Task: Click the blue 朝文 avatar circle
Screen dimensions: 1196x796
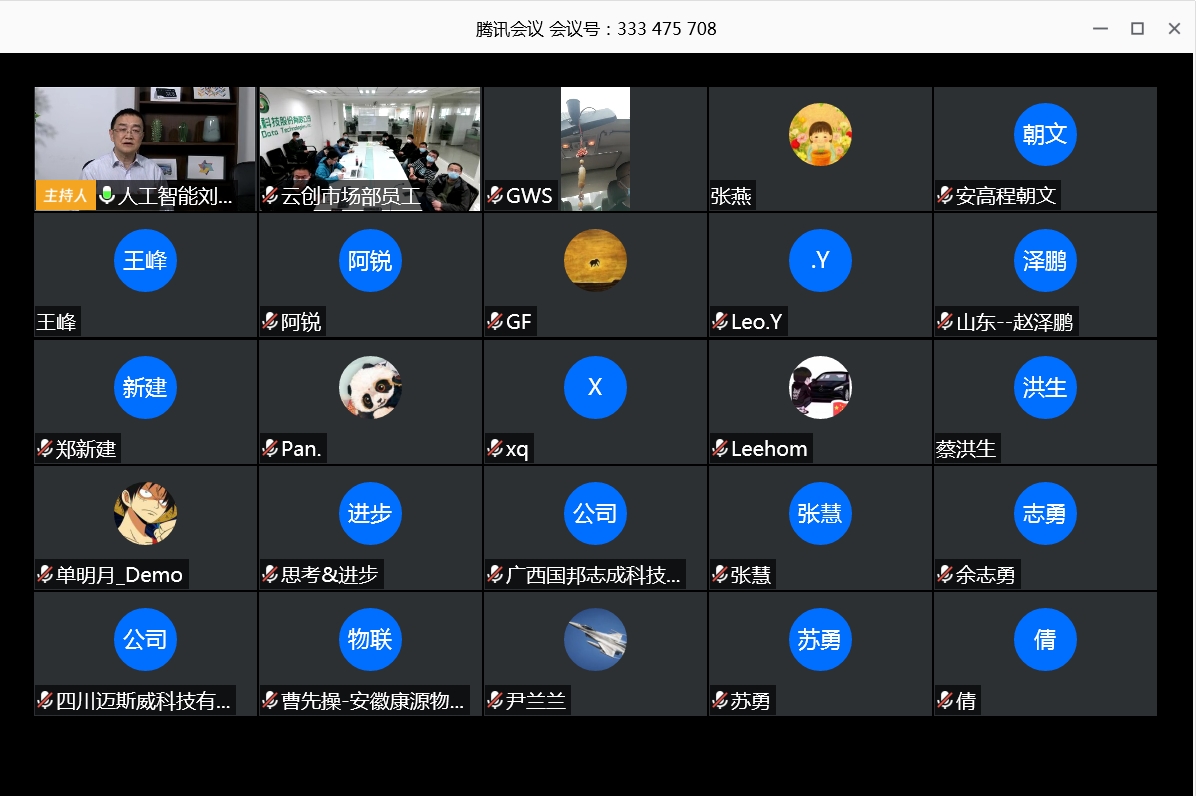Action: [1045, 134]
